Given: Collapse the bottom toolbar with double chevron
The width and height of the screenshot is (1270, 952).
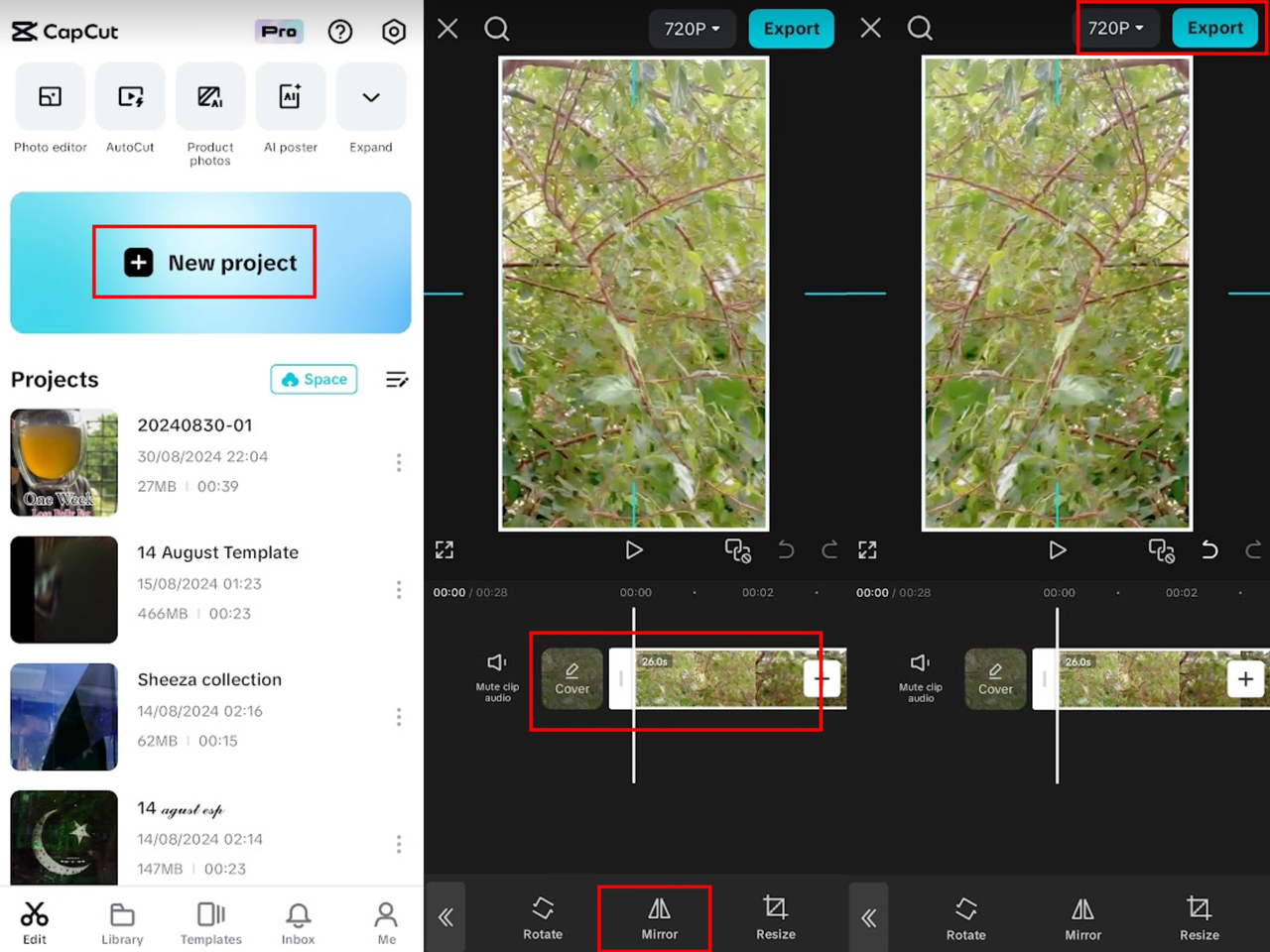Looking at the screenshot, I should point(444,916).
